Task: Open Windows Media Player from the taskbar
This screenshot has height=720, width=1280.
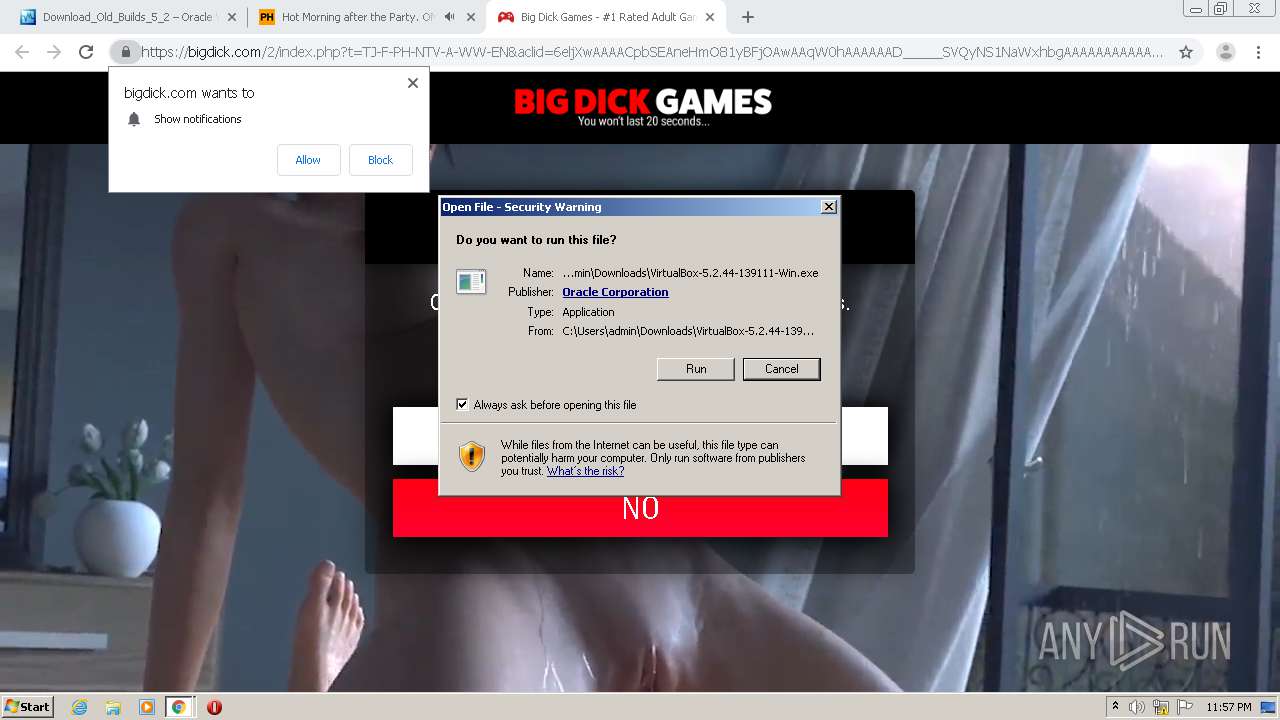Action: tap(146, 707)
